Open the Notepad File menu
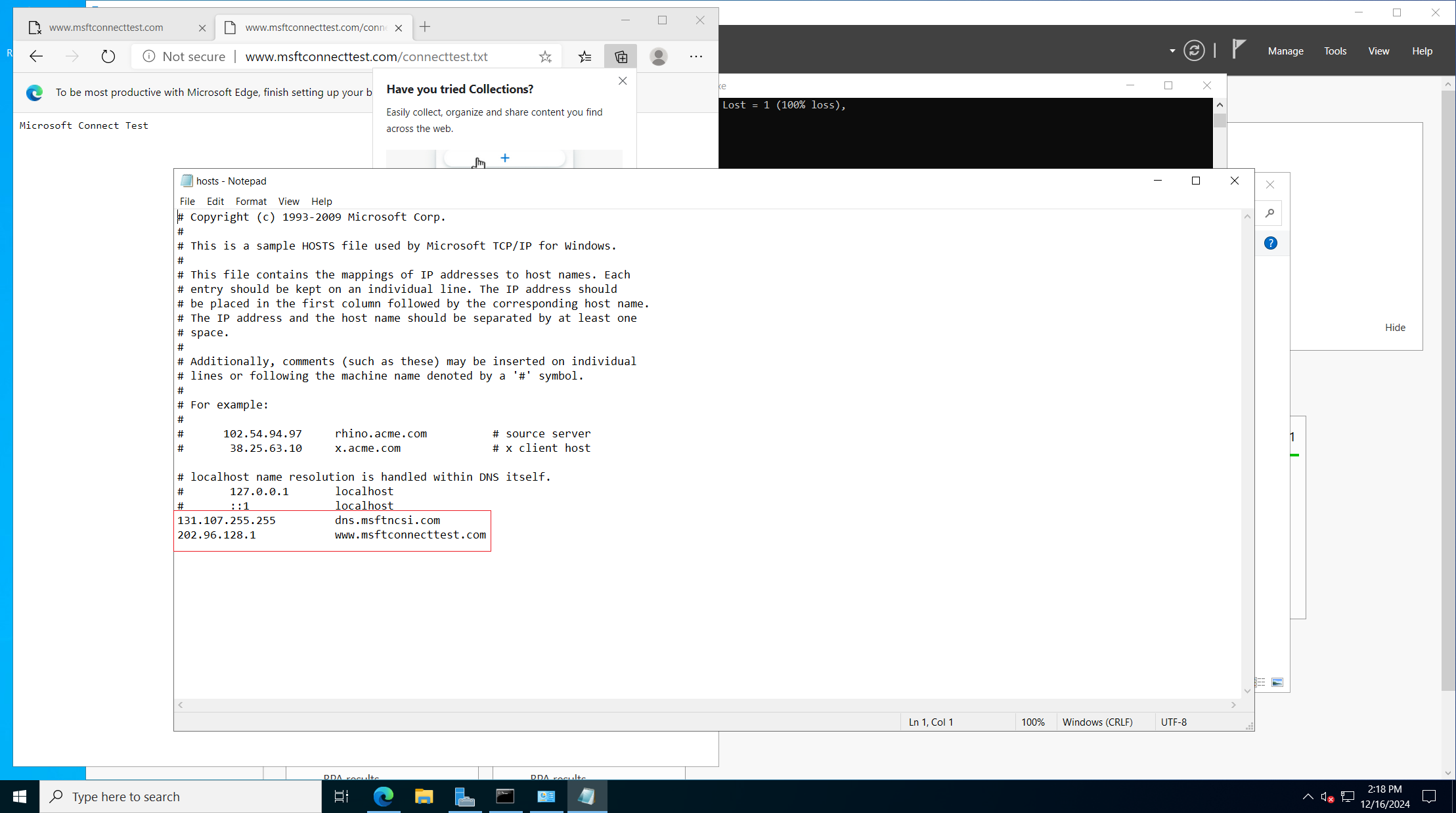 click(x=187, y=202)
